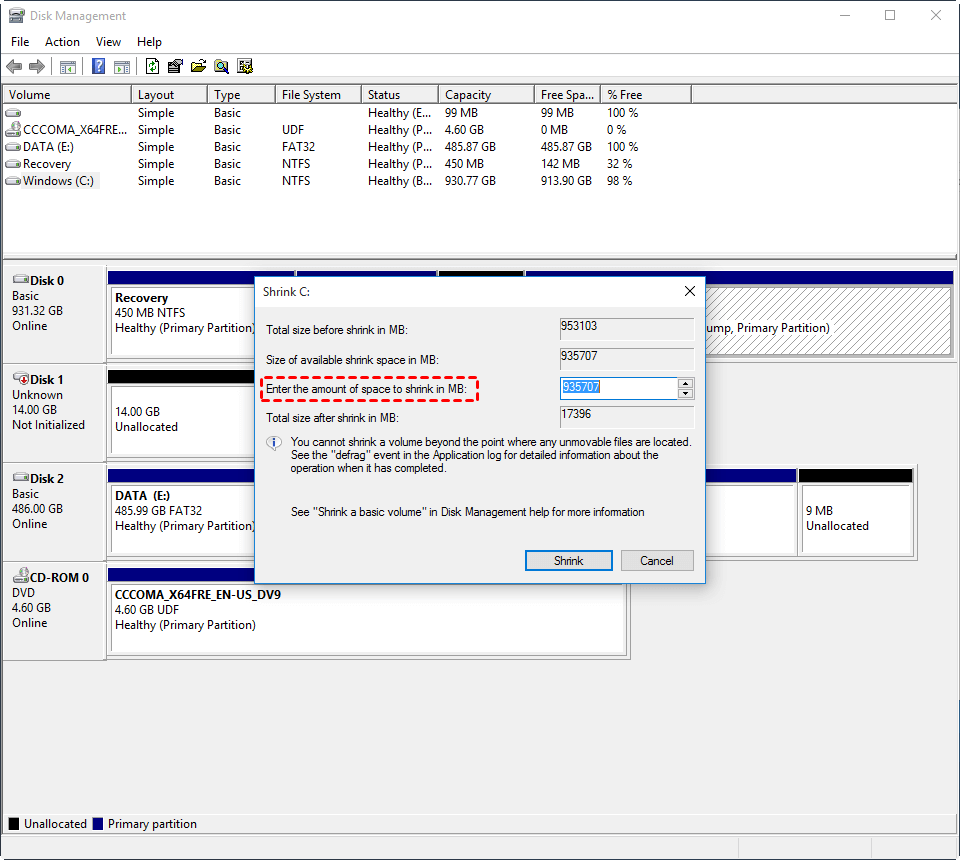Image resolution: width=960 pixels, height=860 pixels.
Task: Open the Help toolbar icon
Action: point(99,67)
